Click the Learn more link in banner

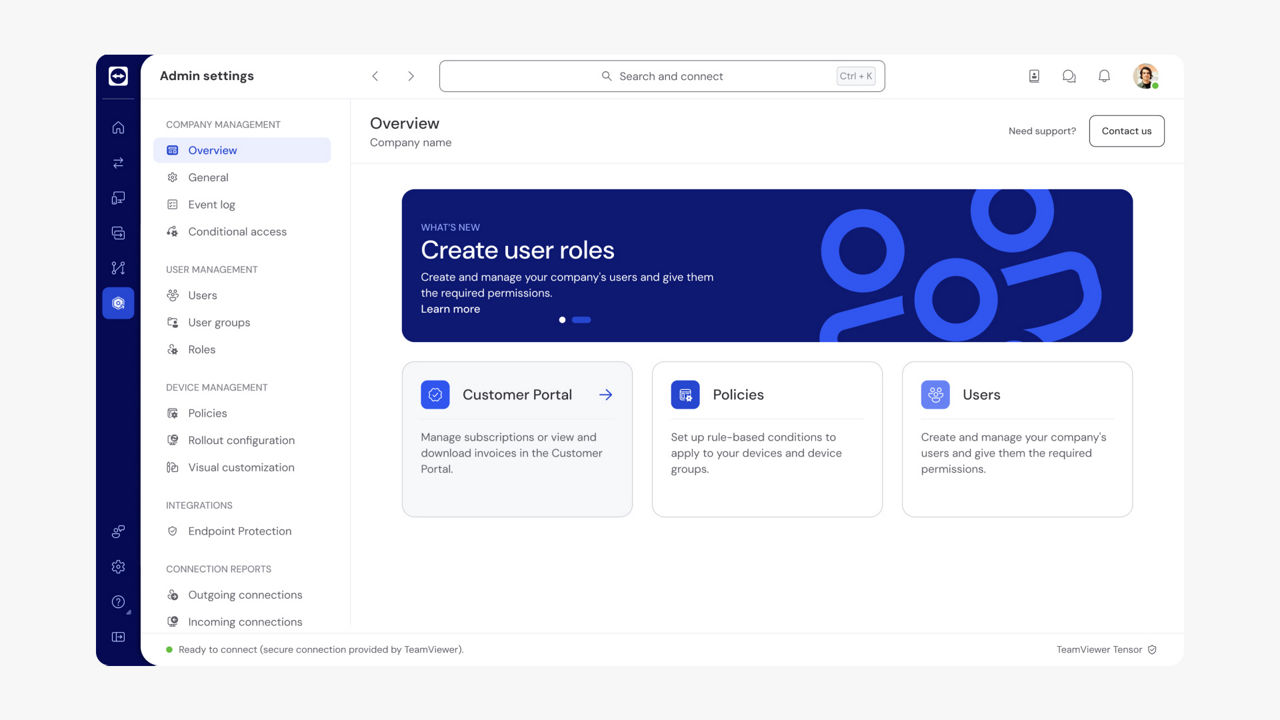[450, 309]
